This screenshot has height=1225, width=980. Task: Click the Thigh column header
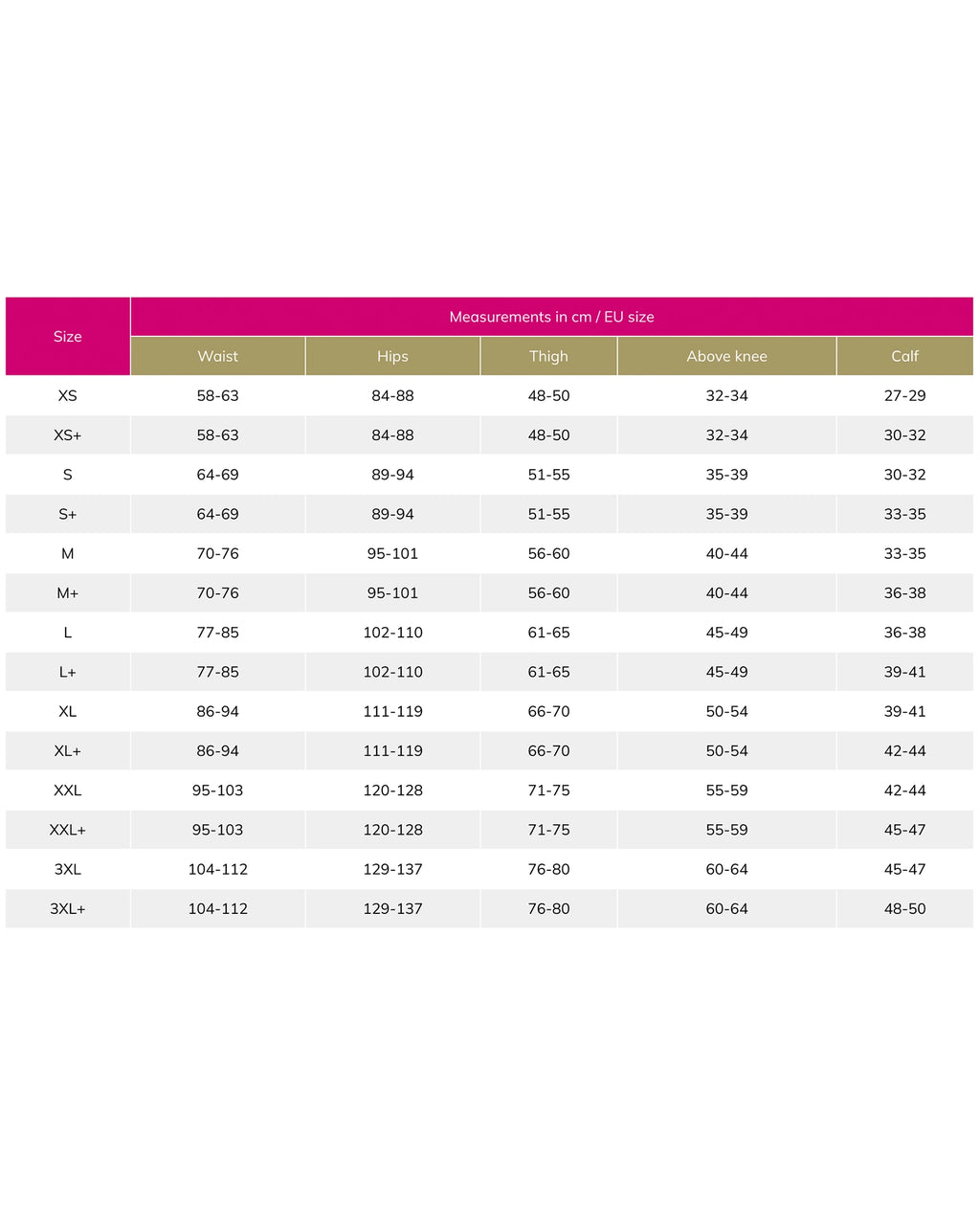[x=548, y=356]
